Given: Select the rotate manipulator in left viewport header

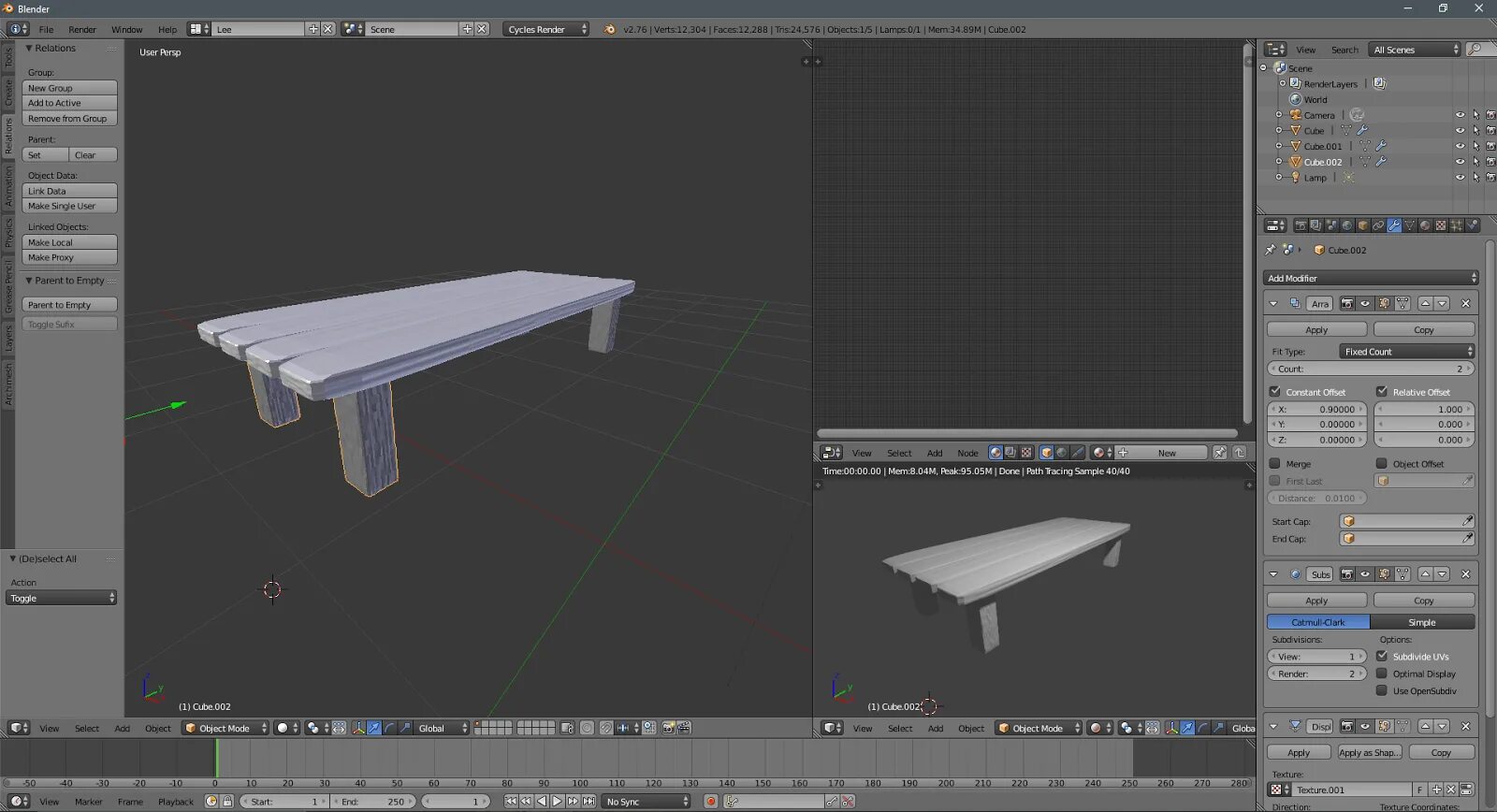Looking at the screenshot, I should coord(389,728).
